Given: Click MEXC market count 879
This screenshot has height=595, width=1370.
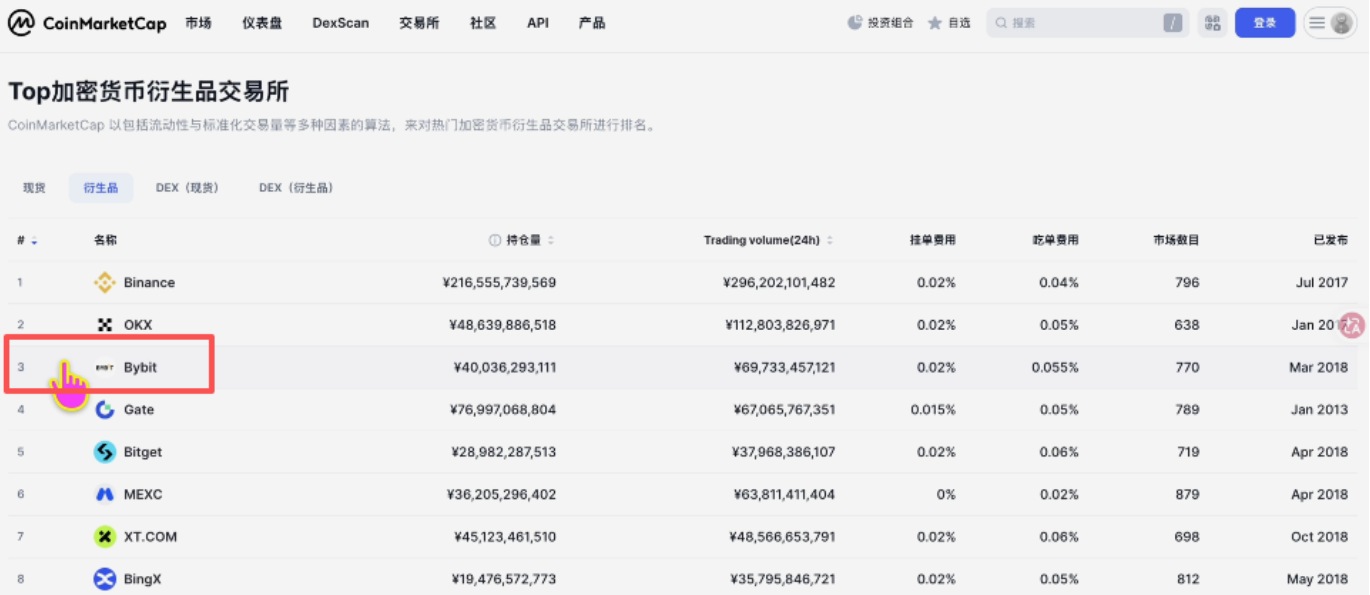Looking at the screenshot, I should click(1187, 494).
